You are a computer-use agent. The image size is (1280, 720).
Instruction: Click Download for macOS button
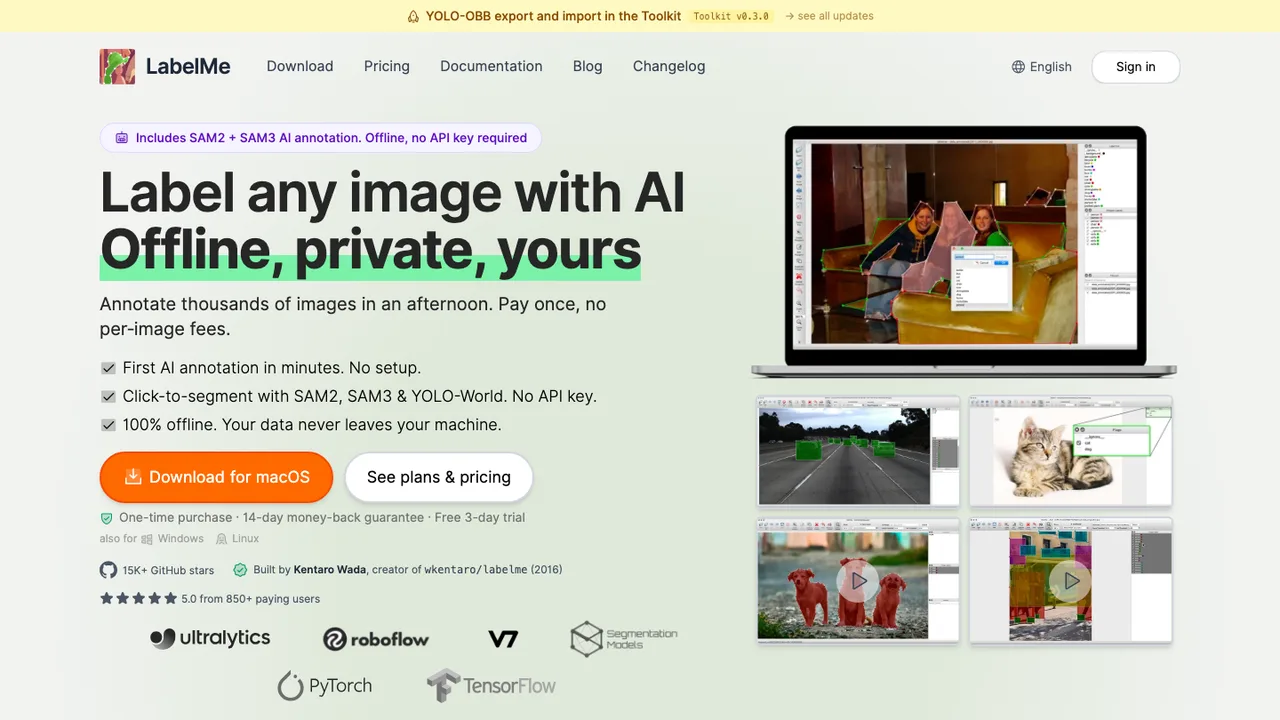coord(216,478)
